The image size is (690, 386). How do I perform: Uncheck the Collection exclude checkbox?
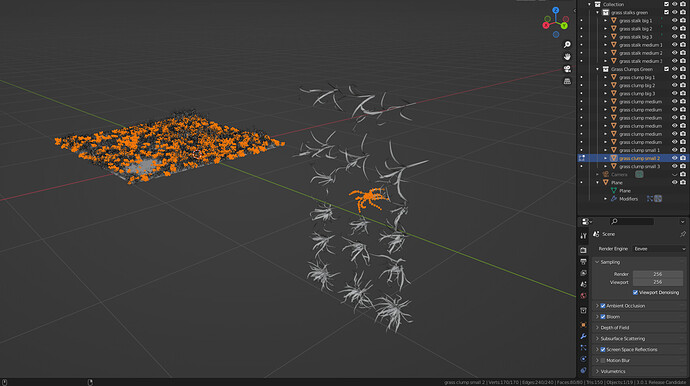(x=666, y=4)
